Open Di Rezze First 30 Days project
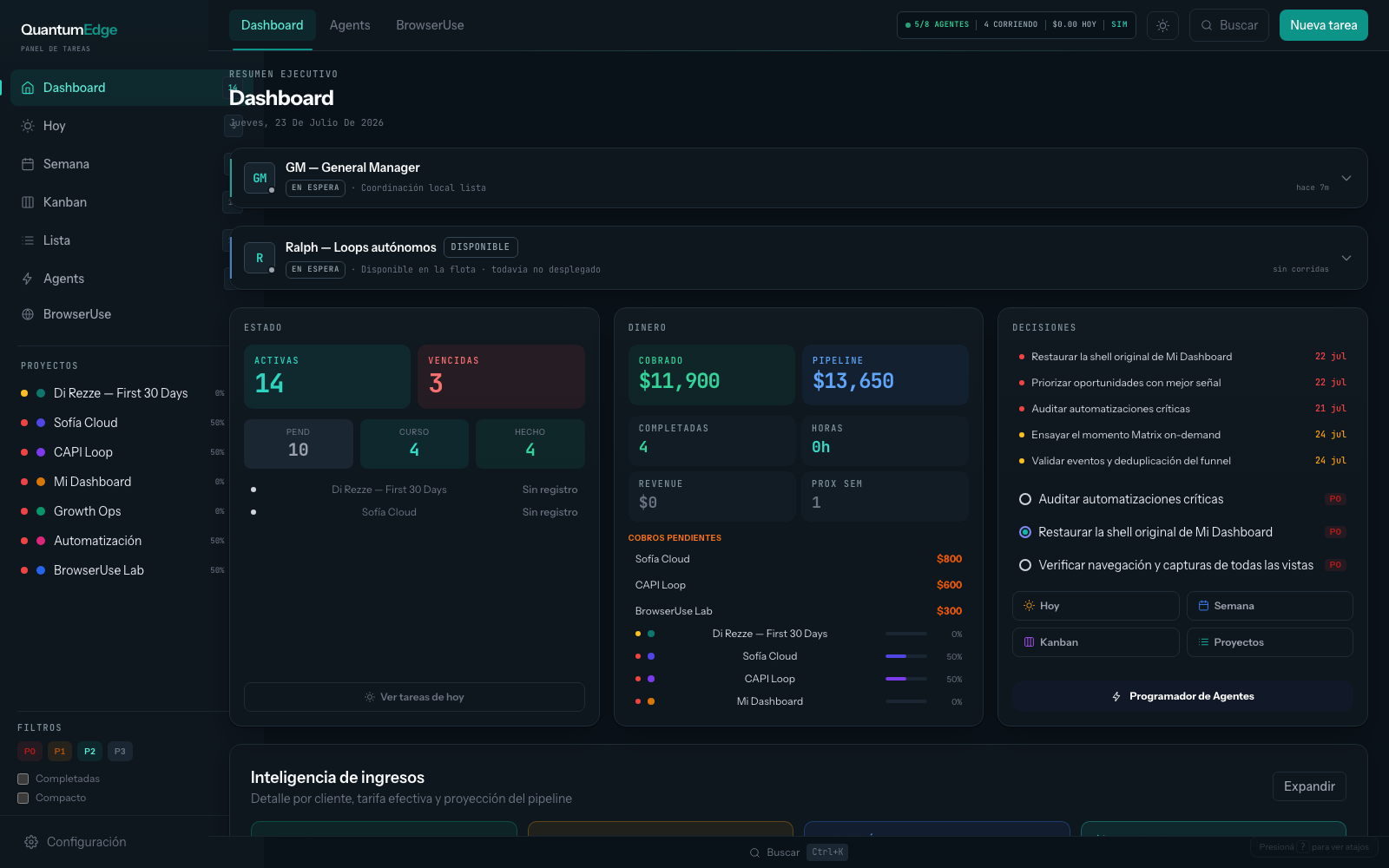The height and width of the screenshot is (868, 1389). click(x=121, y=393)
